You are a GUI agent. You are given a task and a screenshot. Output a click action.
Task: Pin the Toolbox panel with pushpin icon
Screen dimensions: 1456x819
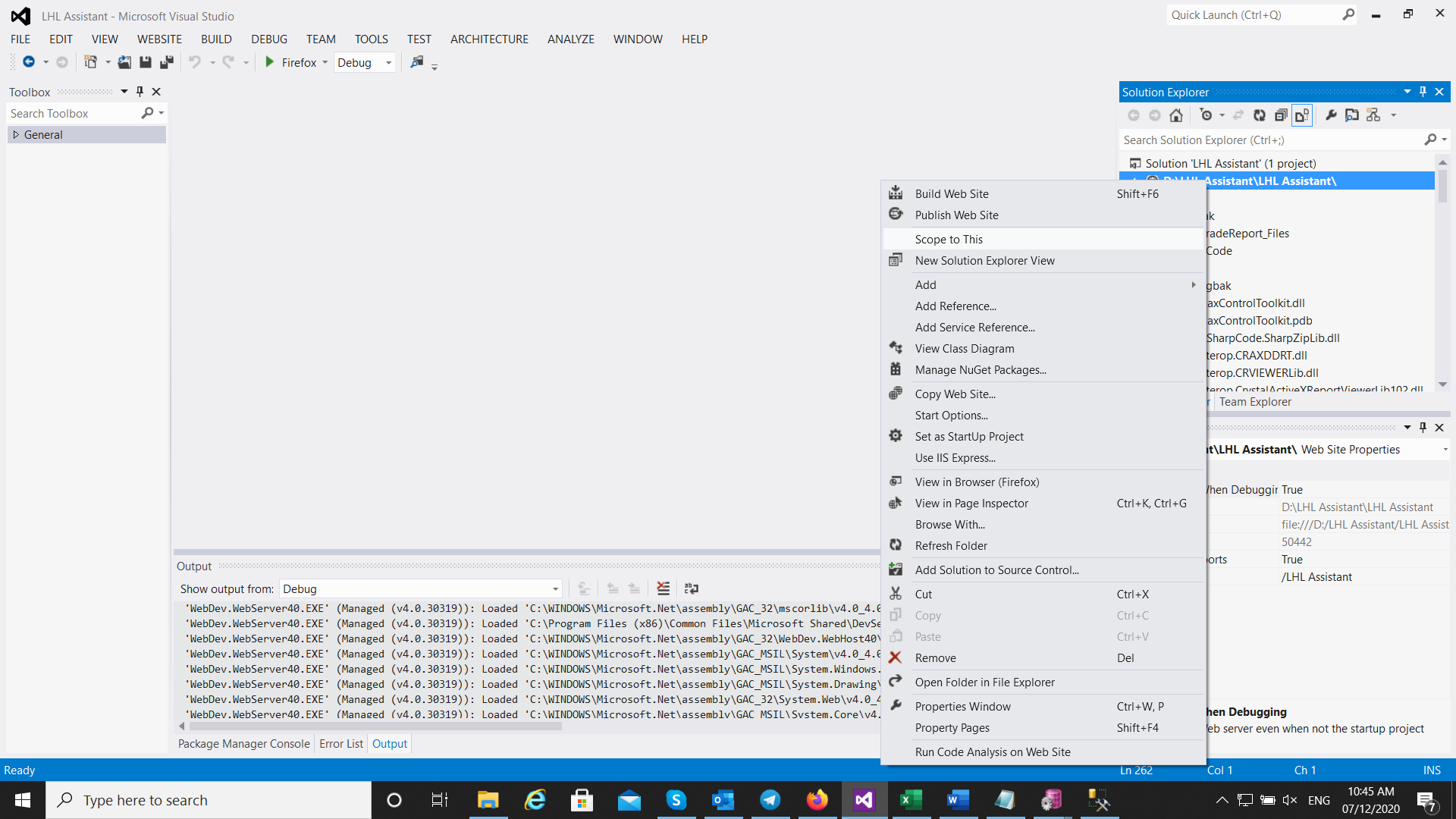click(140, 92)
